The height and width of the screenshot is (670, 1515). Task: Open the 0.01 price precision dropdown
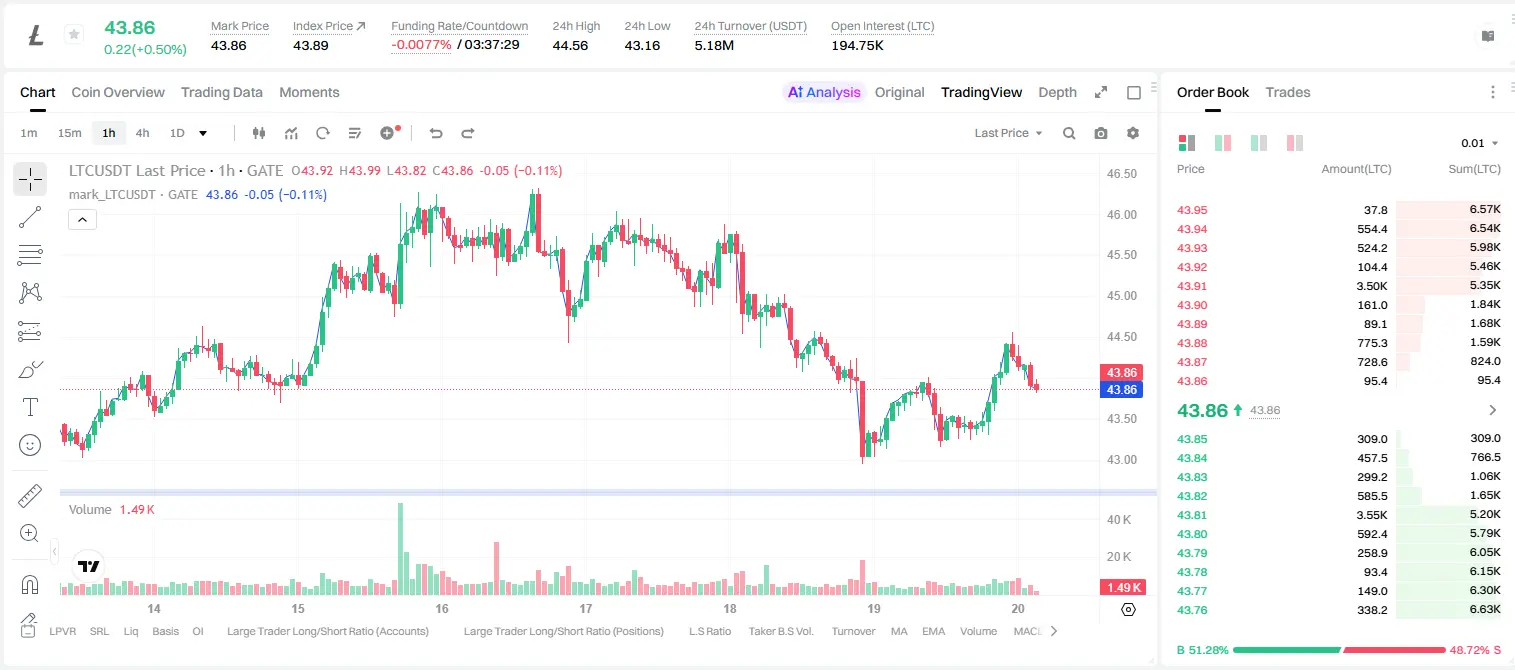(1479, 143)
